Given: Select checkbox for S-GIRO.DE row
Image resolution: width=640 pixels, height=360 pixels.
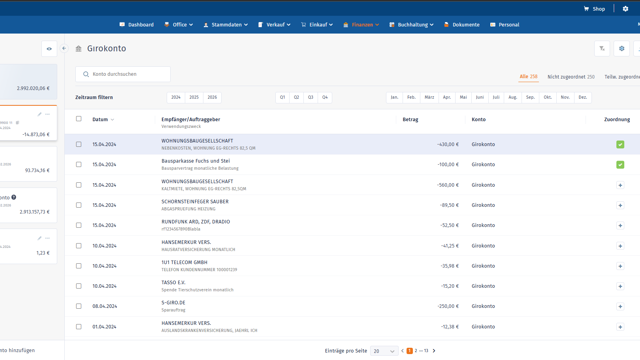Looking at the screenshot, I should 79,306.
